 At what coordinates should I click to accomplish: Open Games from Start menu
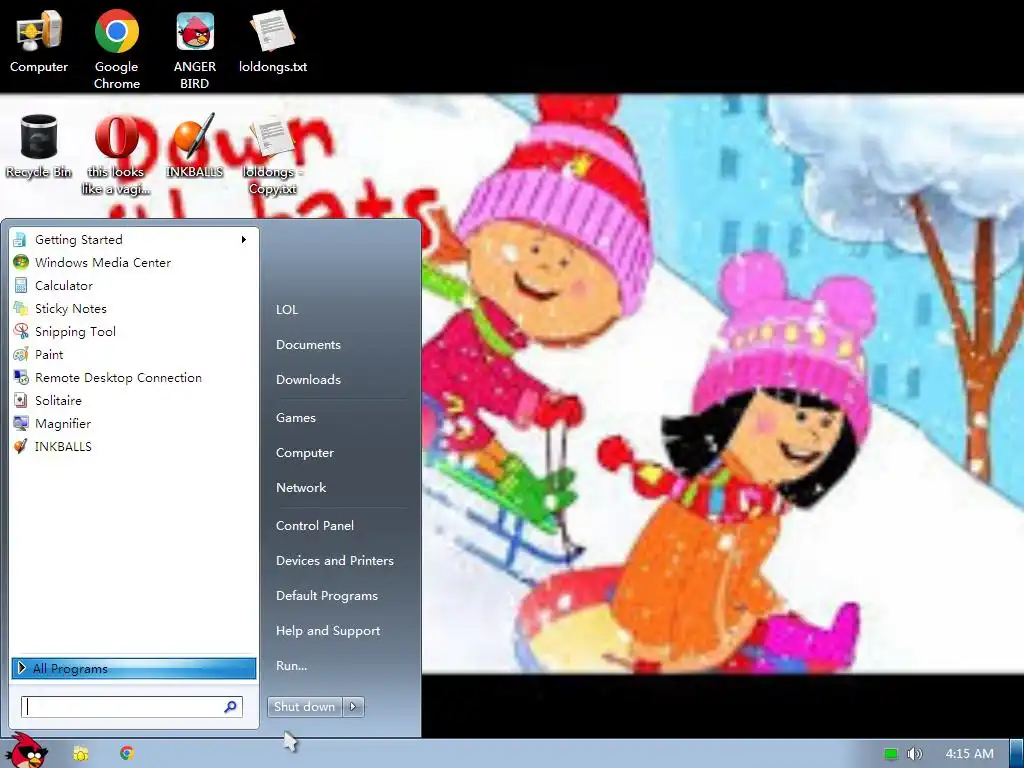296,418
